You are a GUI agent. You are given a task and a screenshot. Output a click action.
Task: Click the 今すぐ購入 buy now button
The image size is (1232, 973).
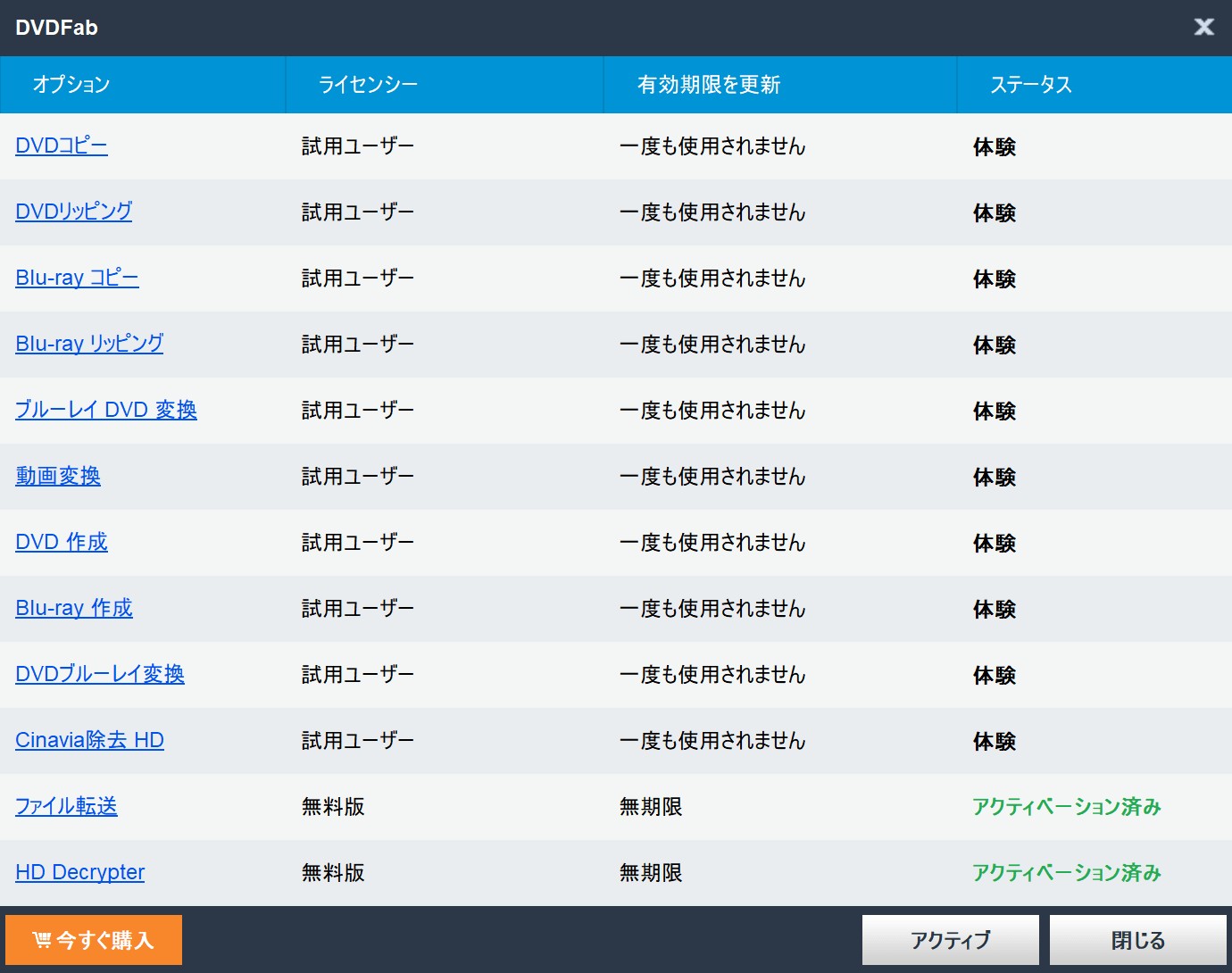(x=94, y=939)
